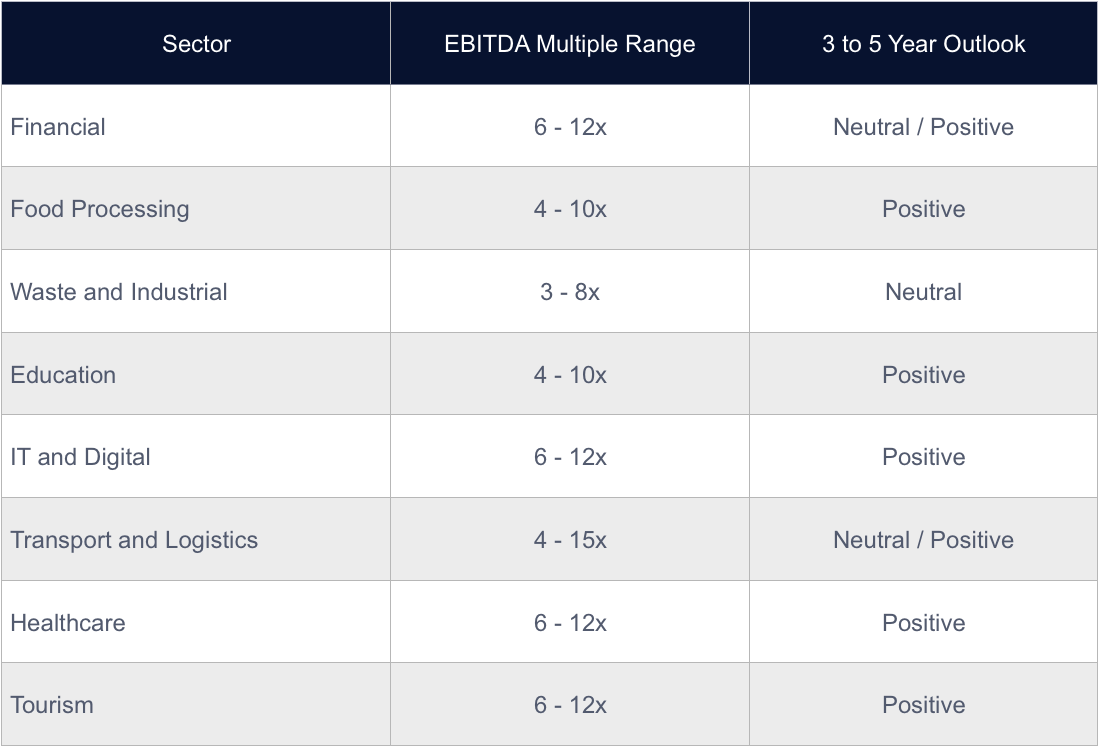Select Healthcare's 6 - 12x multiple cell

tap(570, 623)
